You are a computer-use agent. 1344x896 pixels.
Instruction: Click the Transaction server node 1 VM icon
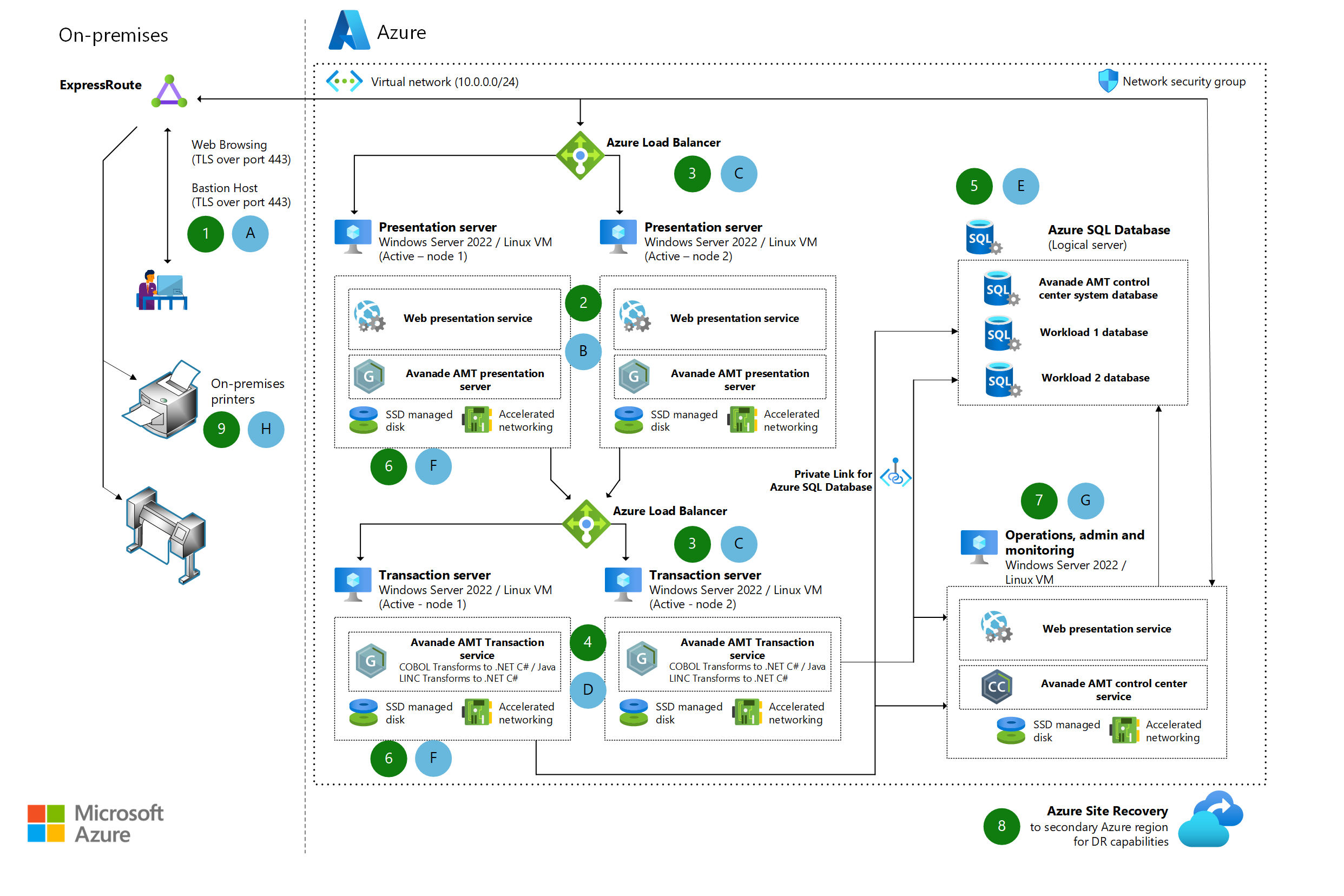coord(353,584)
